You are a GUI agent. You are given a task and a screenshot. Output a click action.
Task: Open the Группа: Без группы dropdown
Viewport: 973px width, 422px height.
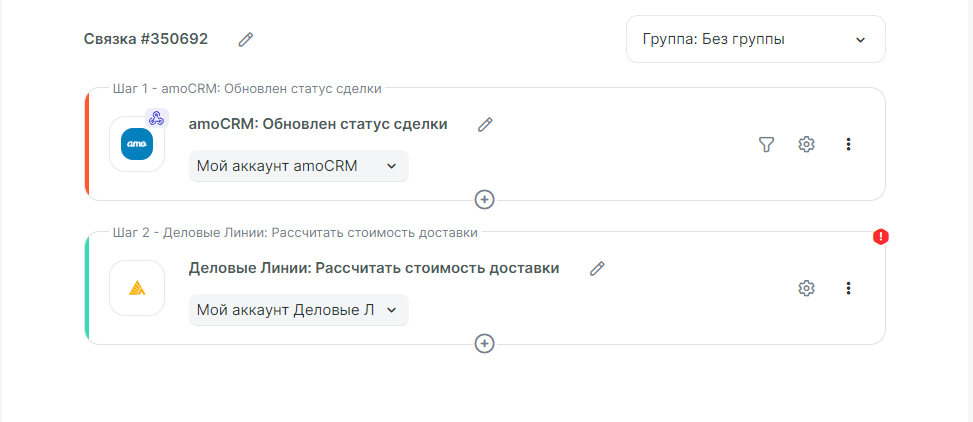click(x=755, y=39)
